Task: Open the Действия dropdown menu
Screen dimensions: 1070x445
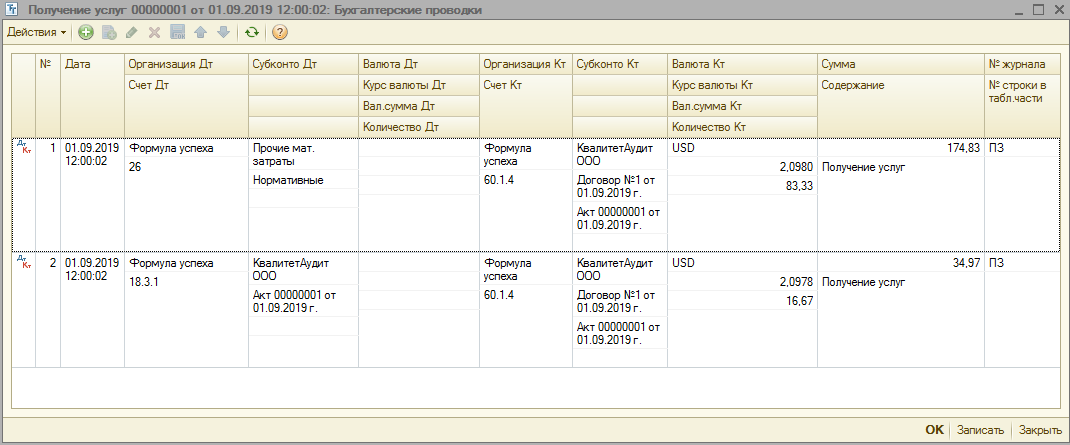Action: 37,32
